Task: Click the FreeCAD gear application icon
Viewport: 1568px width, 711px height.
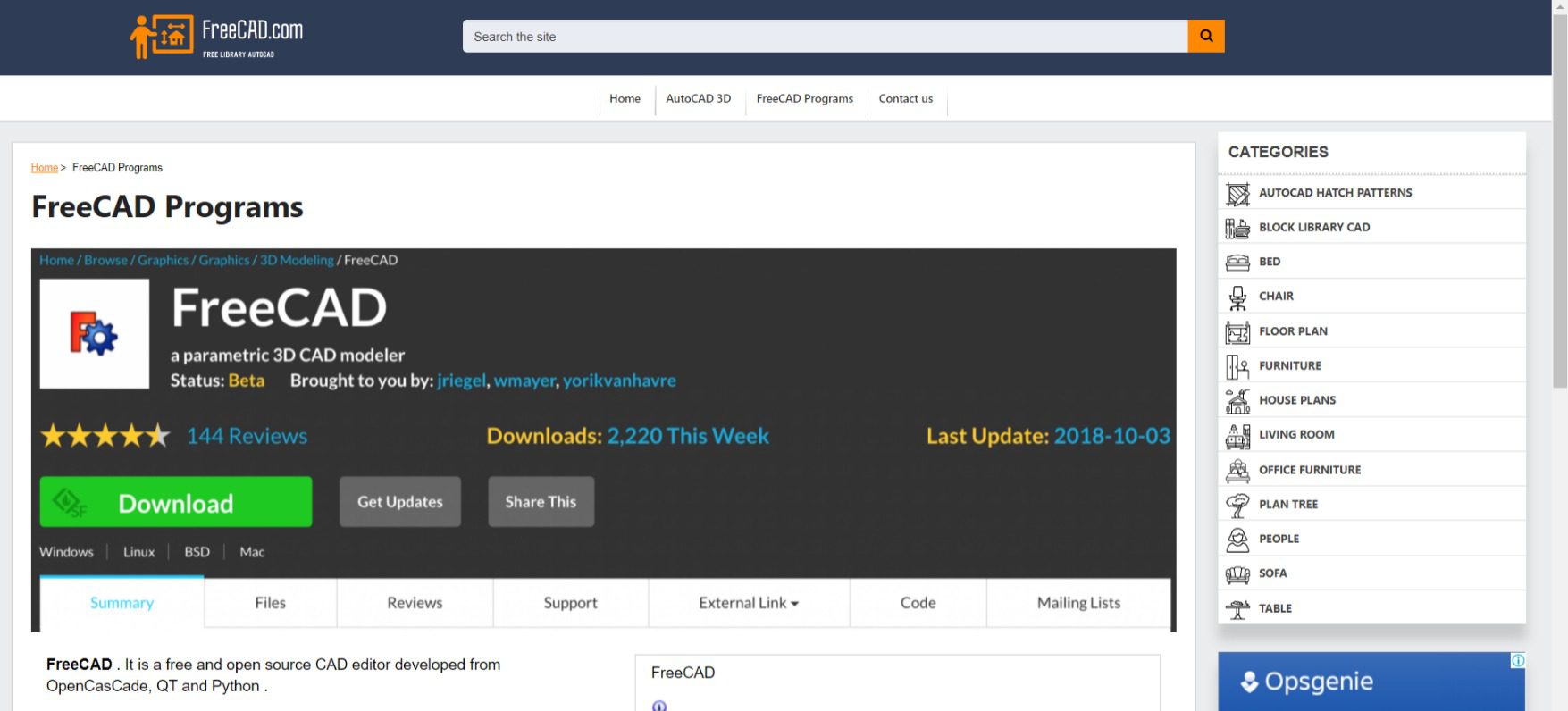Action: (95, 334)
